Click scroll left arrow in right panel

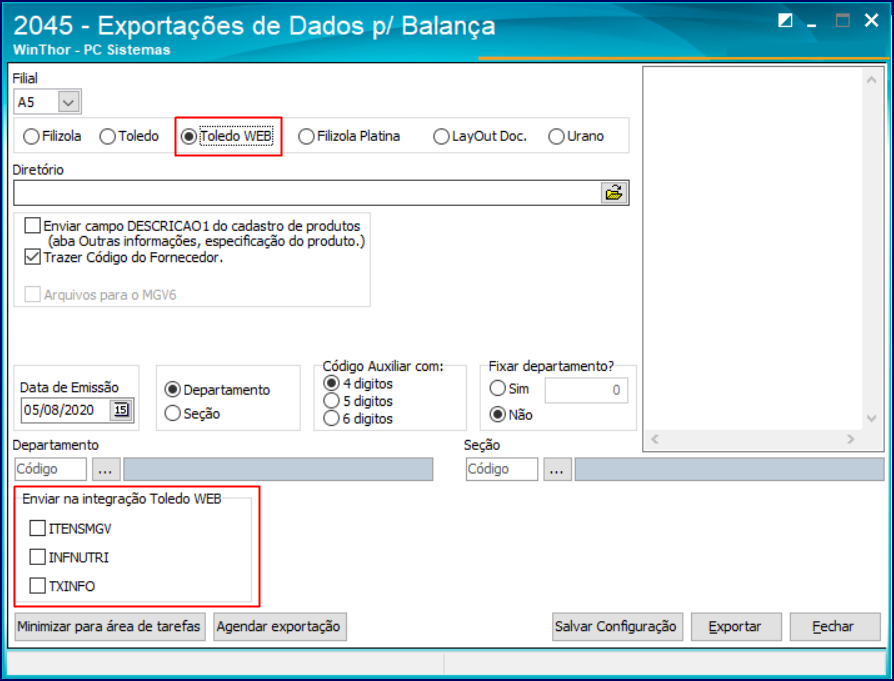pos(655,439)
